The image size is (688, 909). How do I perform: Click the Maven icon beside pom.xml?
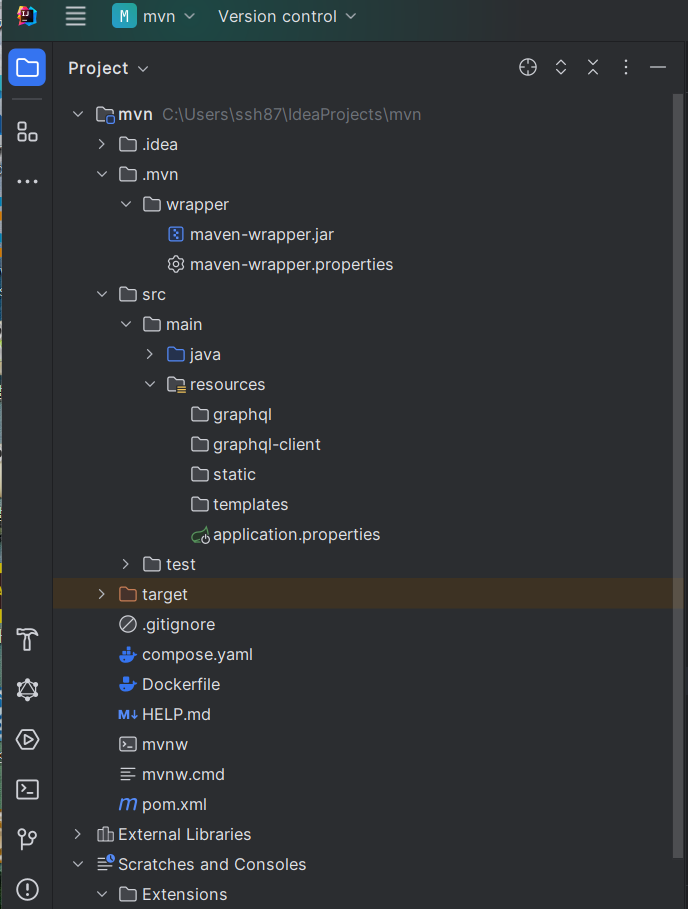coord(128,804)
